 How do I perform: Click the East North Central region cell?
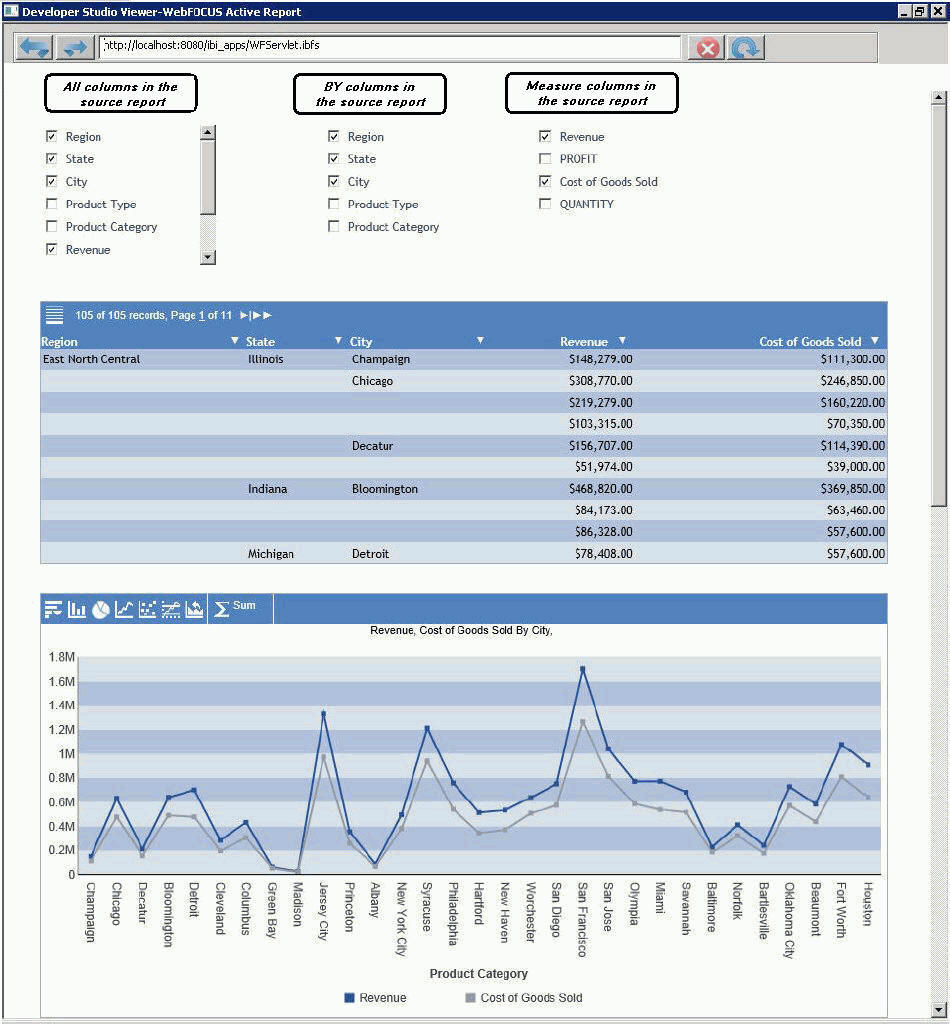91,359
